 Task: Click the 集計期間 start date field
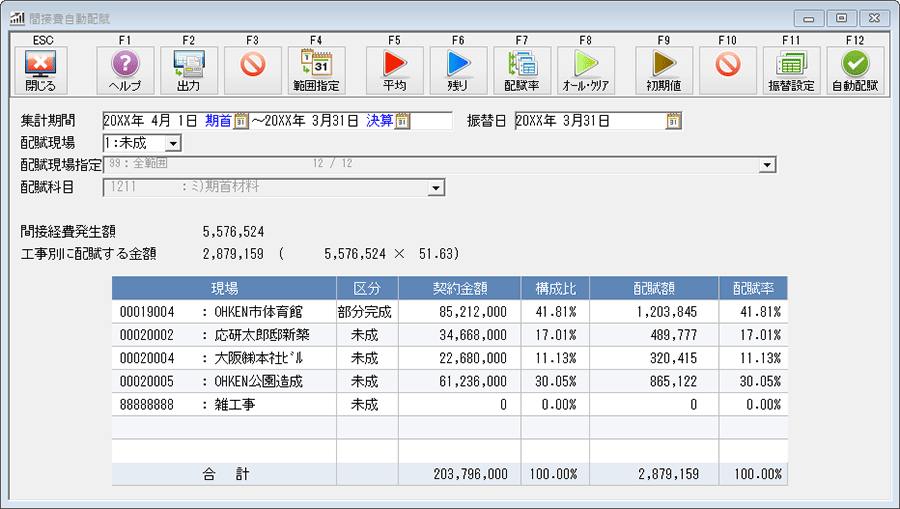coord(150,121)
